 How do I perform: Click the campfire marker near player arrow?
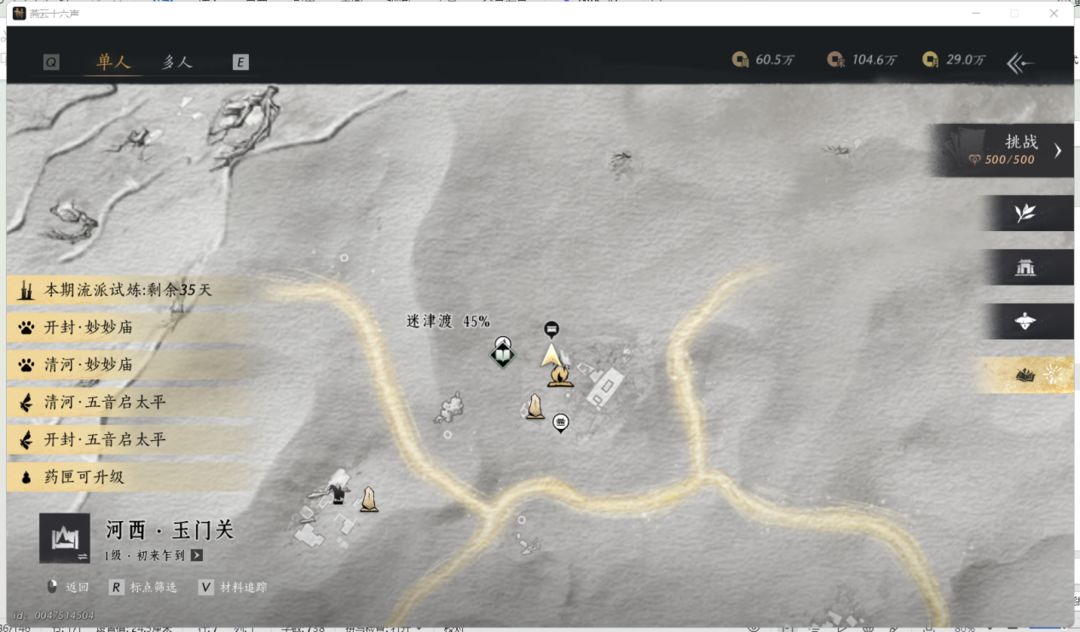point(559,376)
